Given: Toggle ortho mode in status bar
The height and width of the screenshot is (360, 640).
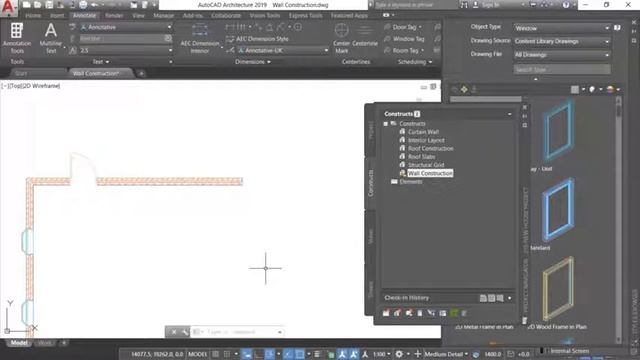Looking at the screenshot, I should coord(258,354).
